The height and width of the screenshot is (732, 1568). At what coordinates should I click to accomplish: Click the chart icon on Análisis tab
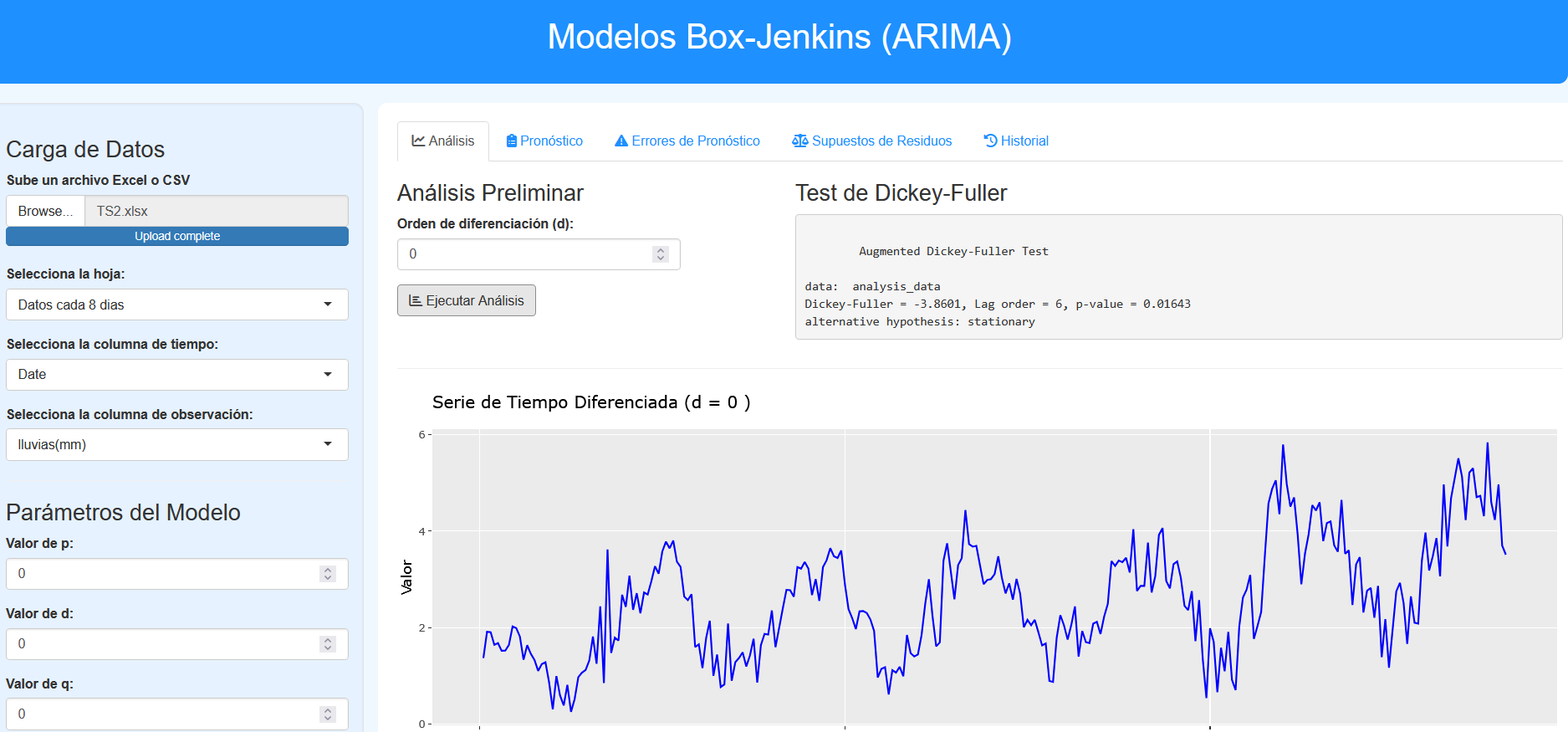click(x=418, y=141)
